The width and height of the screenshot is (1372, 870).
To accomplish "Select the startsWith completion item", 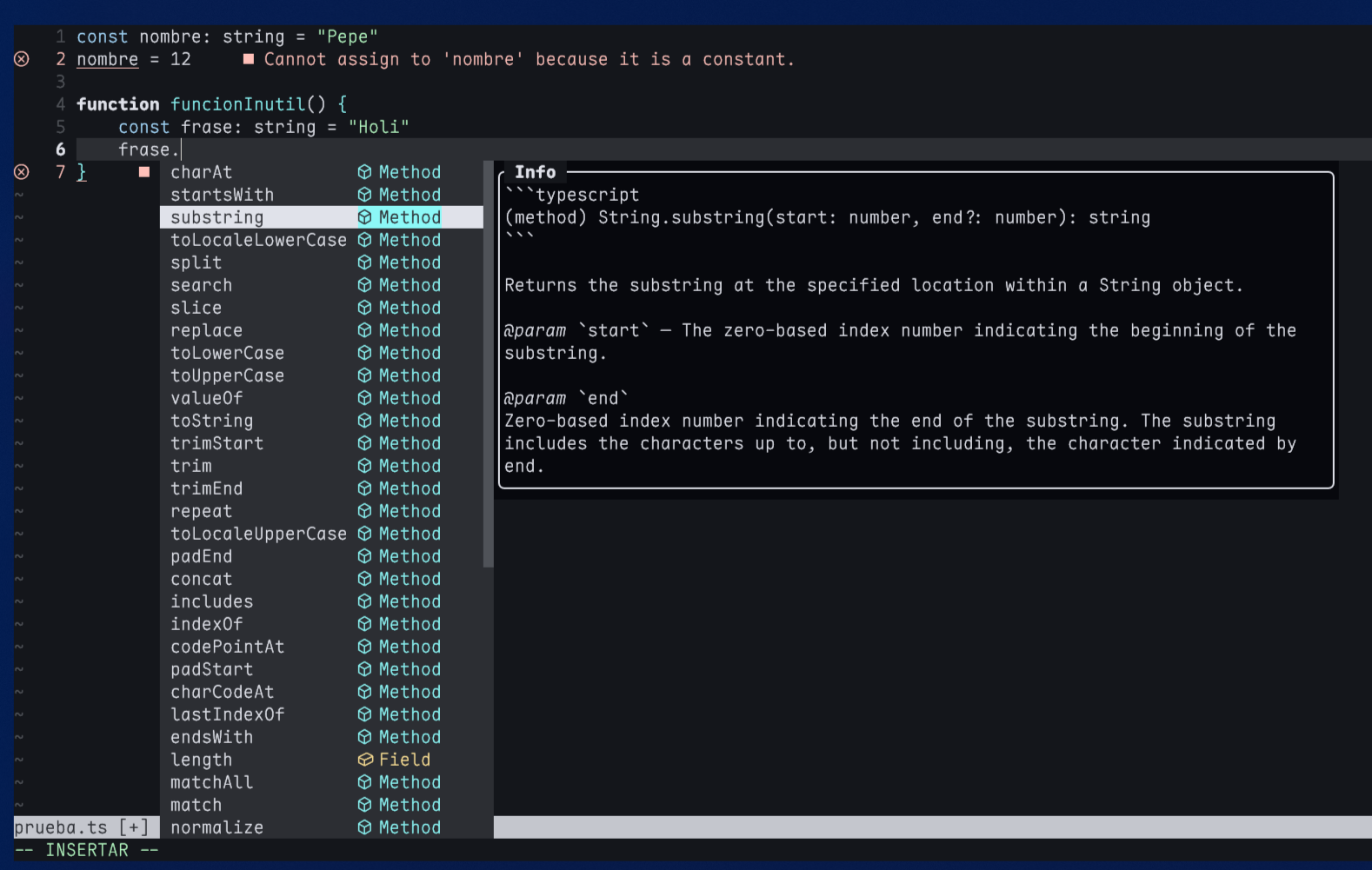I will pos(222,195).
